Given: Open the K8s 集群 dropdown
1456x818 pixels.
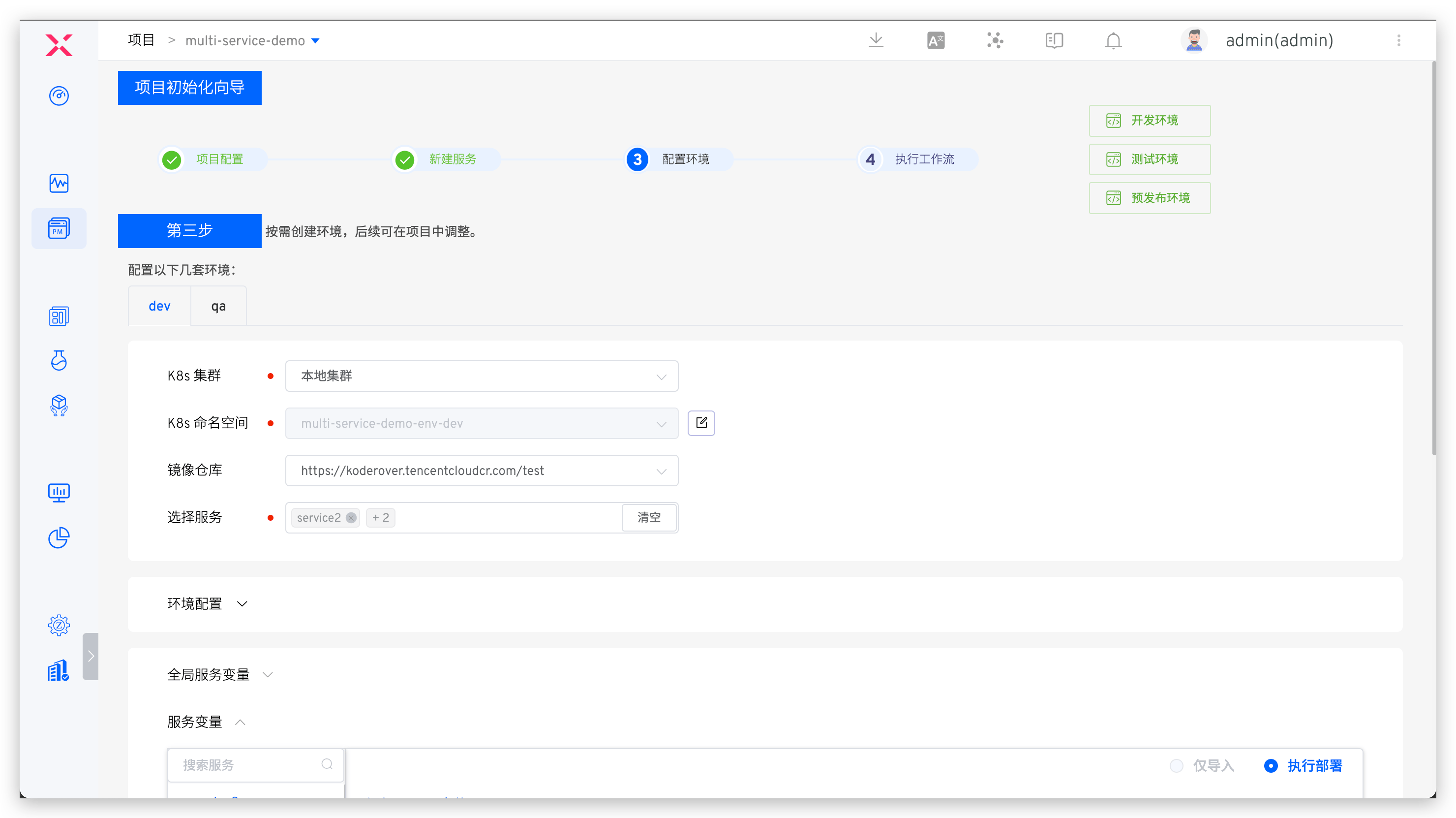Looking at the screenshot, I should (x=482, y=376).
